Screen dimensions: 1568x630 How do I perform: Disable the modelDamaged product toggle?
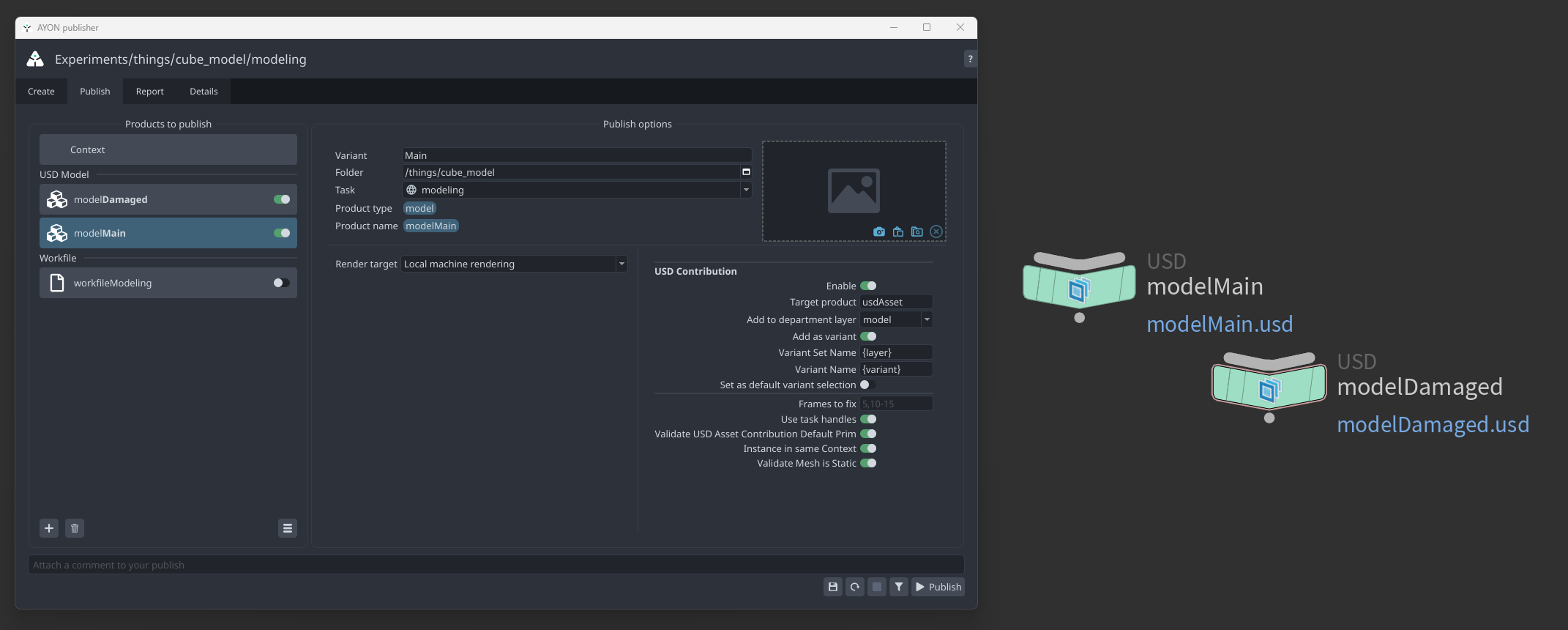tap(282, 199)
